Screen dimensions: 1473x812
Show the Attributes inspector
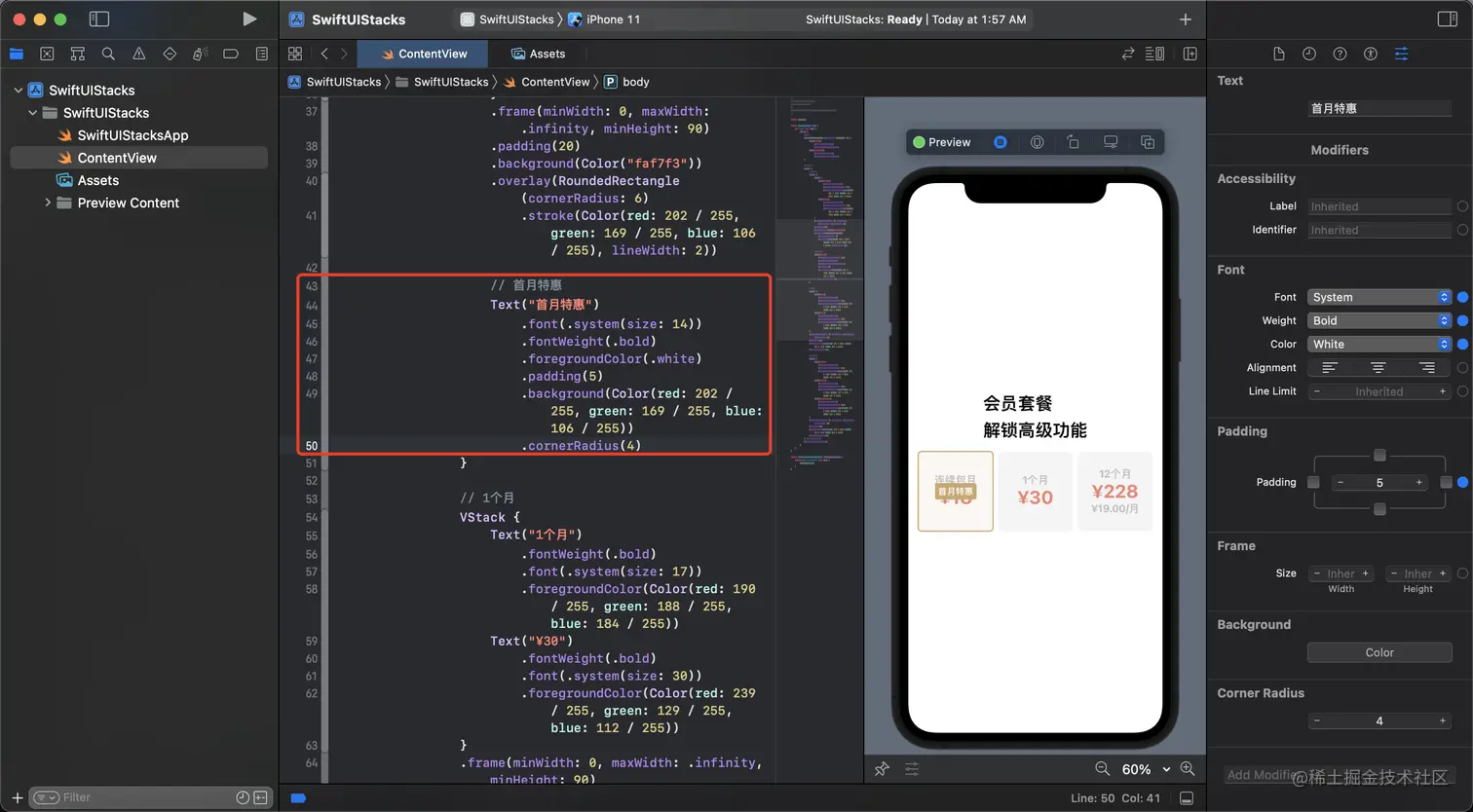(x=1402, y=54)
